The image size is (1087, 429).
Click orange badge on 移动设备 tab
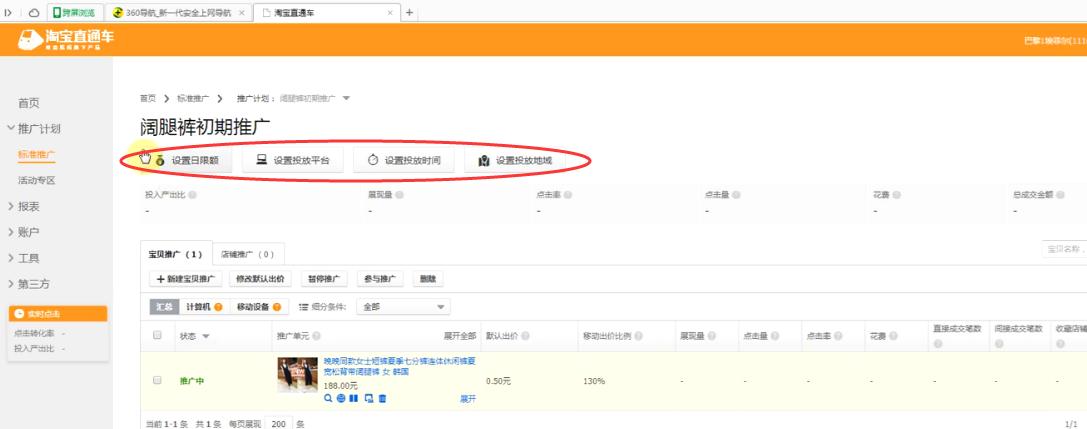pyautogui.click(x=277, y=307)
